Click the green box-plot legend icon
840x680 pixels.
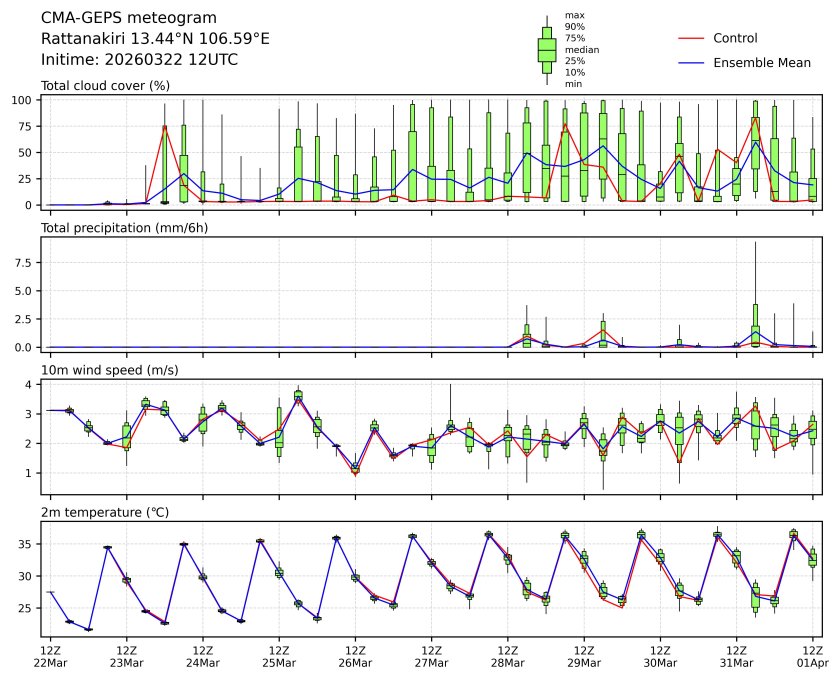click(x=547, y=49)
